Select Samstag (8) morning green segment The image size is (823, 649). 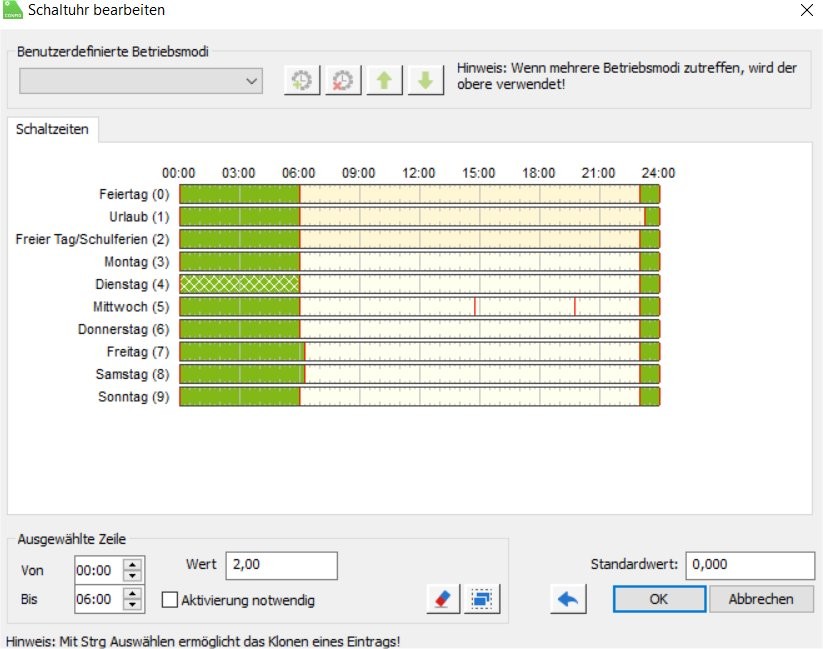[x=242, y=374]
